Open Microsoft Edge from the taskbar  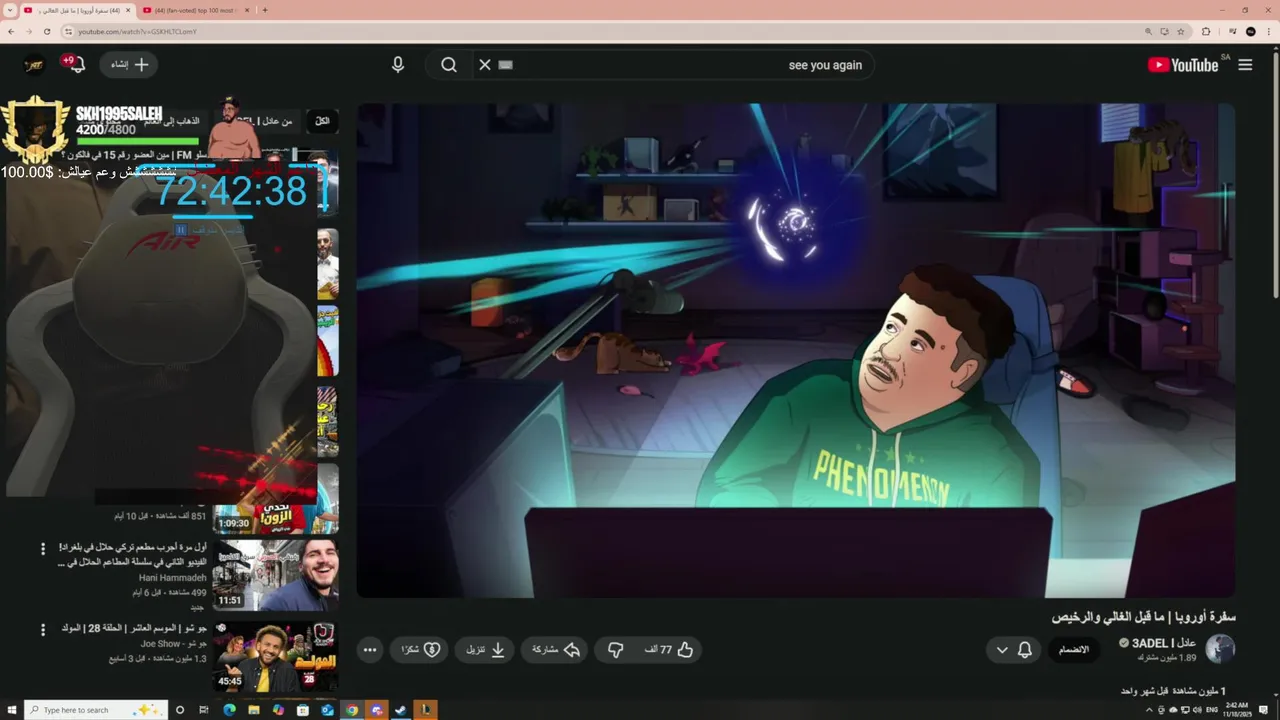tap(229, 710)
